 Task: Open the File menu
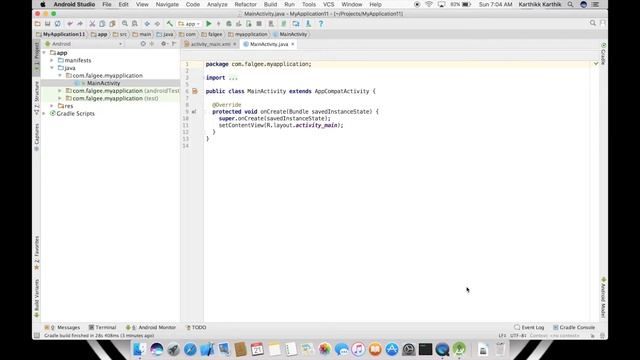107,4
